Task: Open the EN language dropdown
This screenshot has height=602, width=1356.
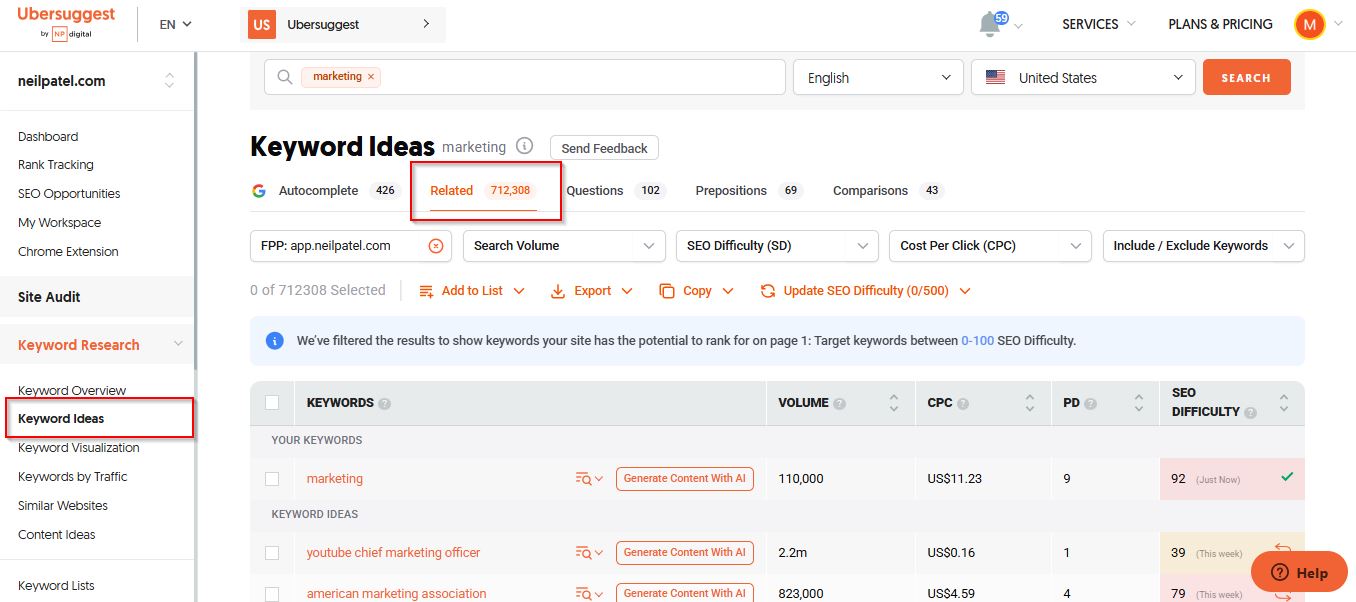Action: pos(175,24)
